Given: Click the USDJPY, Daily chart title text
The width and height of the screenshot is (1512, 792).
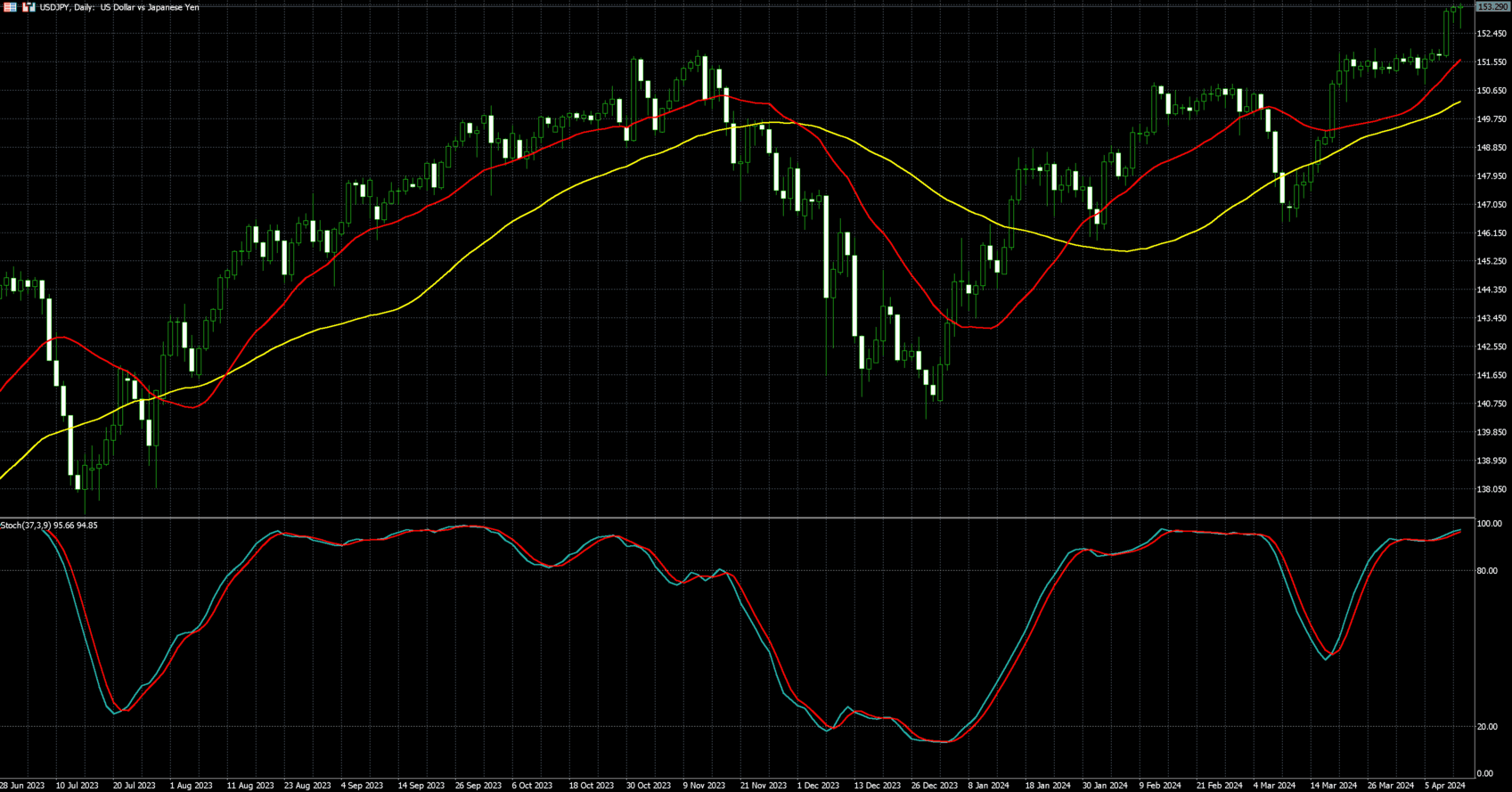Looking at the screenshot, I should [119, 7].
